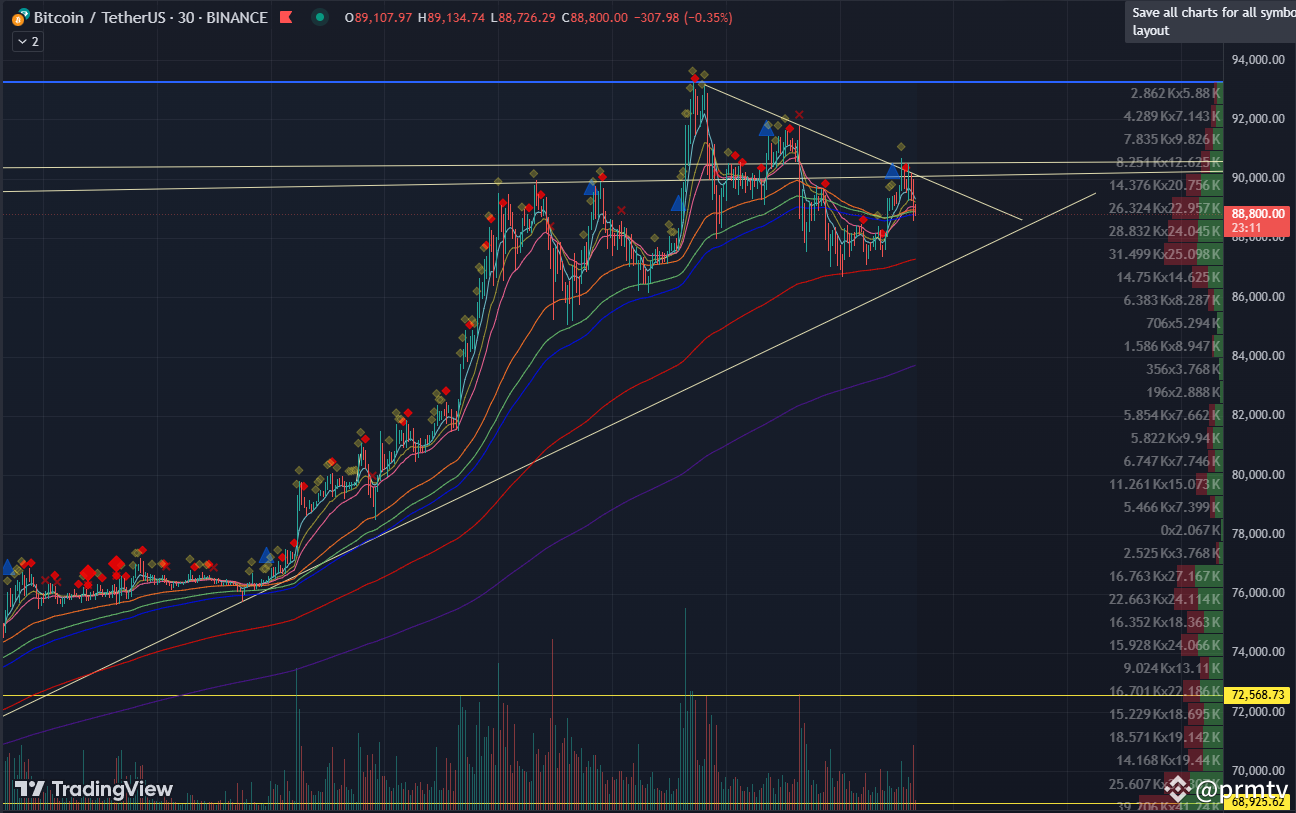Click the volume profile row 28.832Kx24.045K
The image size is (1296, 813).
tap(1164, 231)
